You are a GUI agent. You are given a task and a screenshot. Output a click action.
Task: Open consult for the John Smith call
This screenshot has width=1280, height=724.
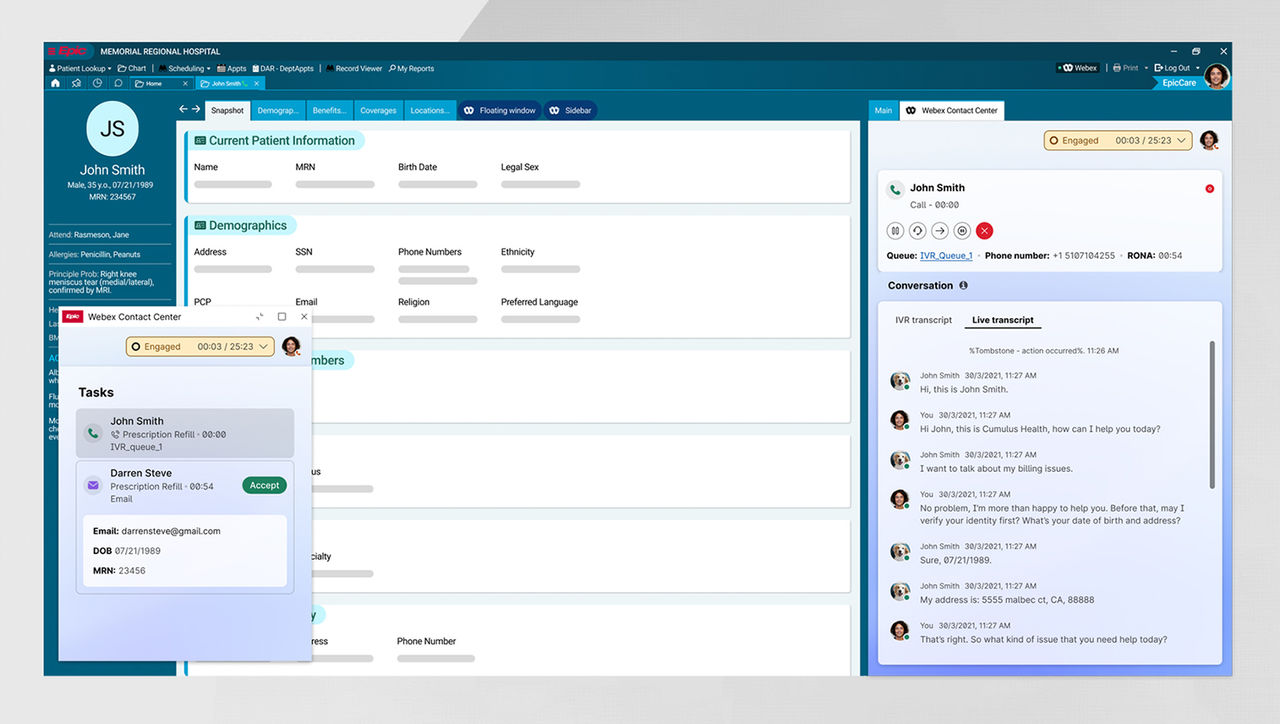tap(918, 231)
